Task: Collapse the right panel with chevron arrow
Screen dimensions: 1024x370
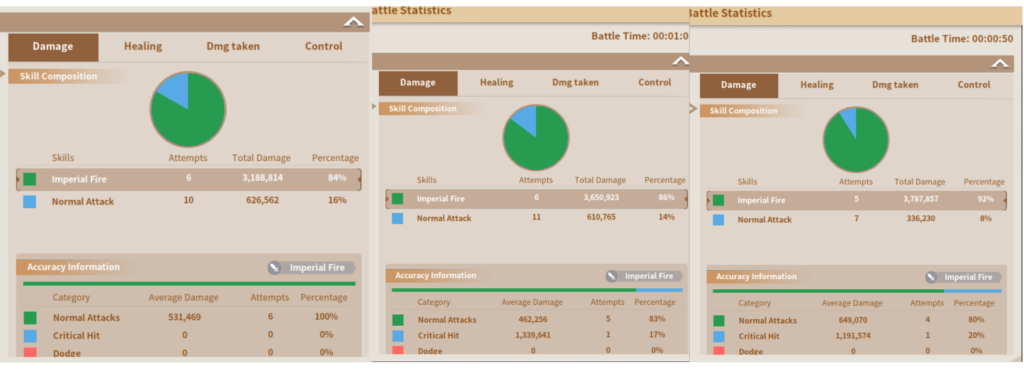Action: click(1000, 63)
